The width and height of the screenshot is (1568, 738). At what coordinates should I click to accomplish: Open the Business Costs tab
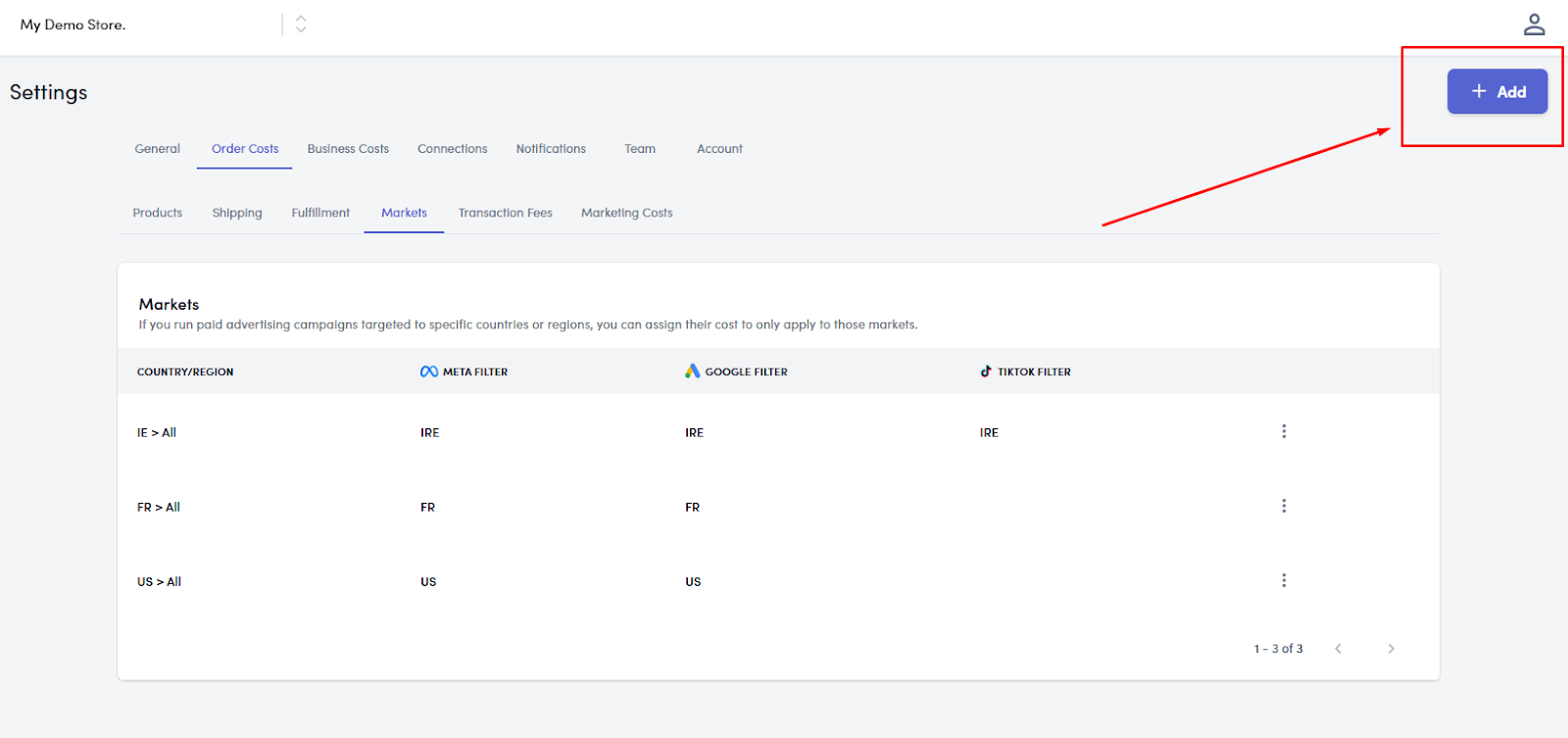pyautogui.click(x=348, y=149)
